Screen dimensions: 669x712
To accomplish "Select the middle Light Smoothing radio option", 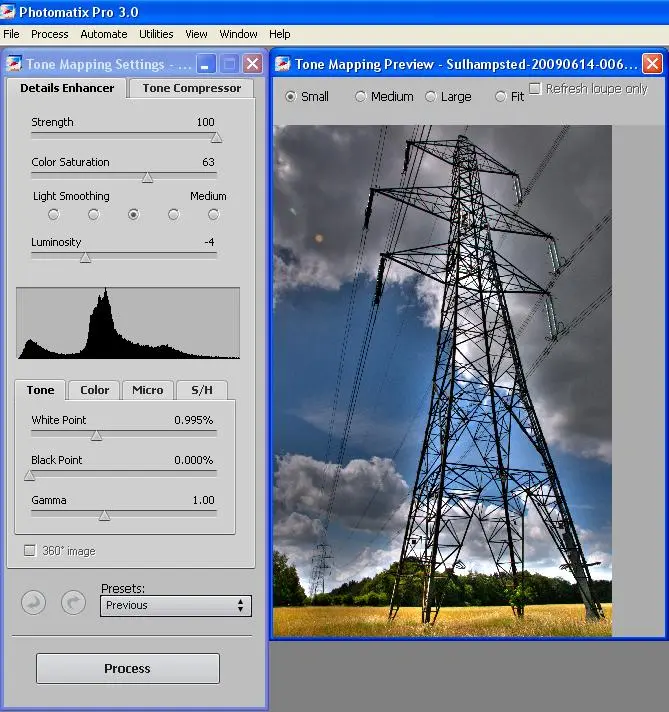I will (133, 214).
